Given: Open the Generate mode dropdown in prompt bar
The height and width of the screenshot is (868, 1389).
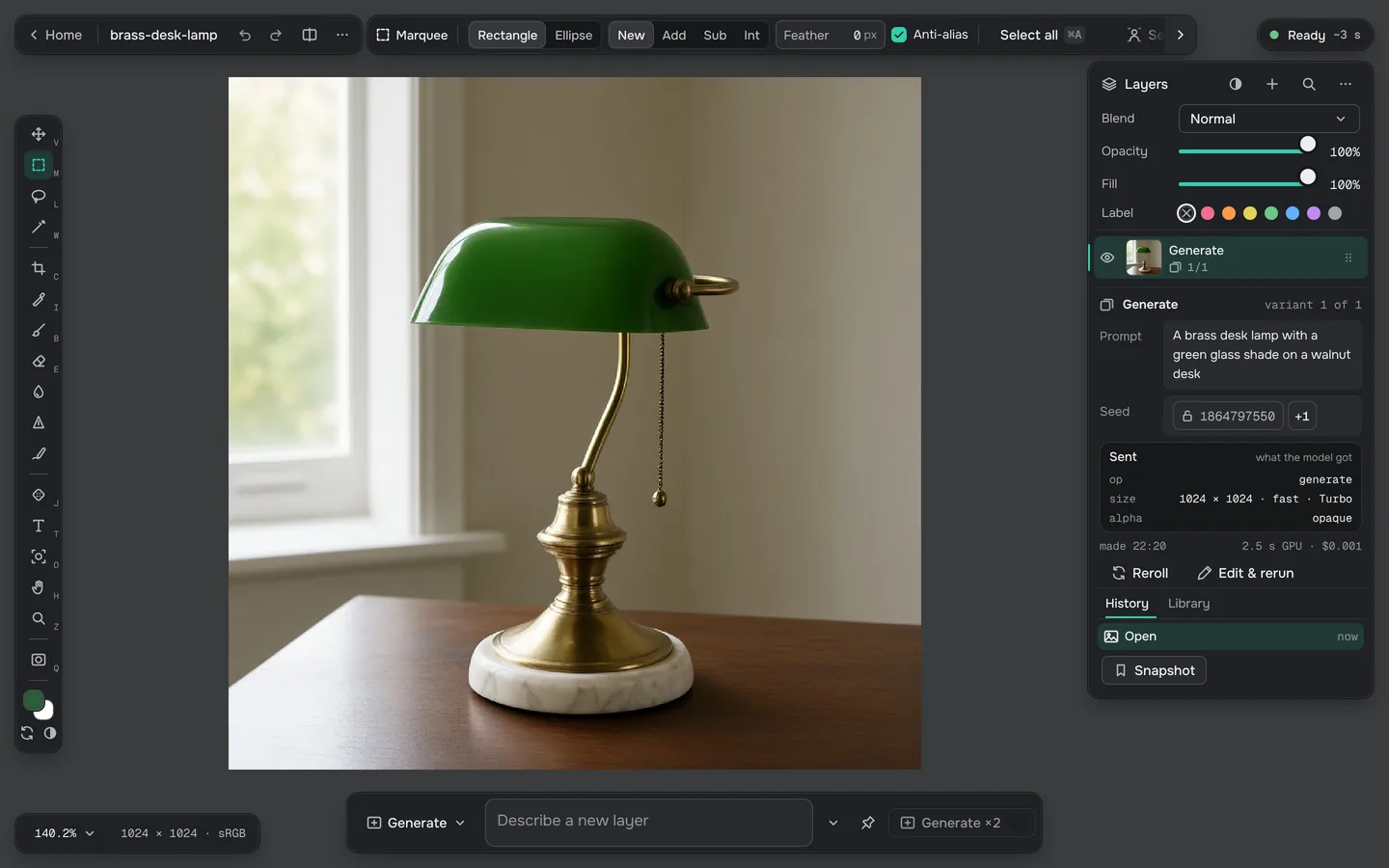Looking at the screenshot, I should click(x=416, y=823).
